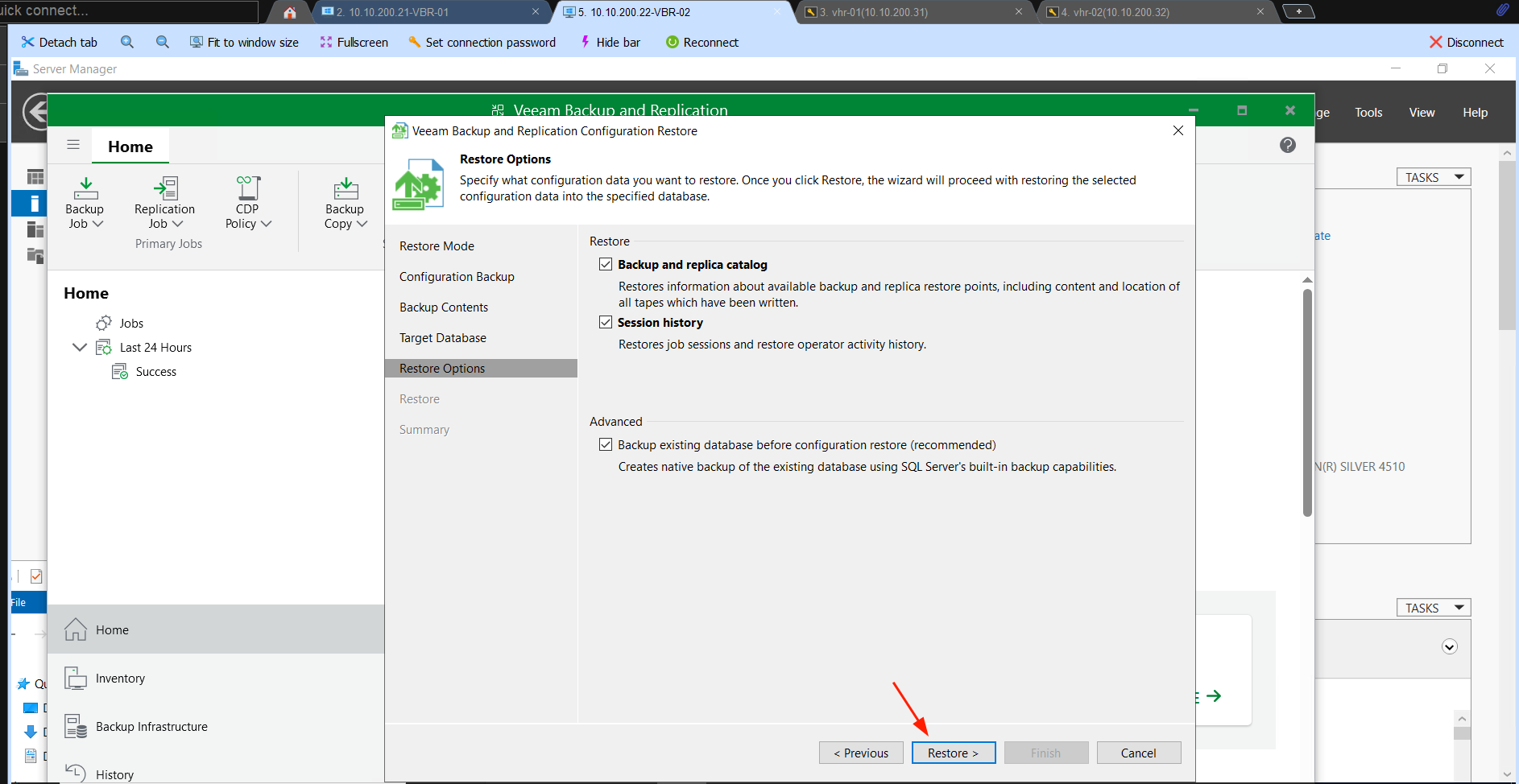
Task: Select Target Database wizard step
Action: (443, 337)
